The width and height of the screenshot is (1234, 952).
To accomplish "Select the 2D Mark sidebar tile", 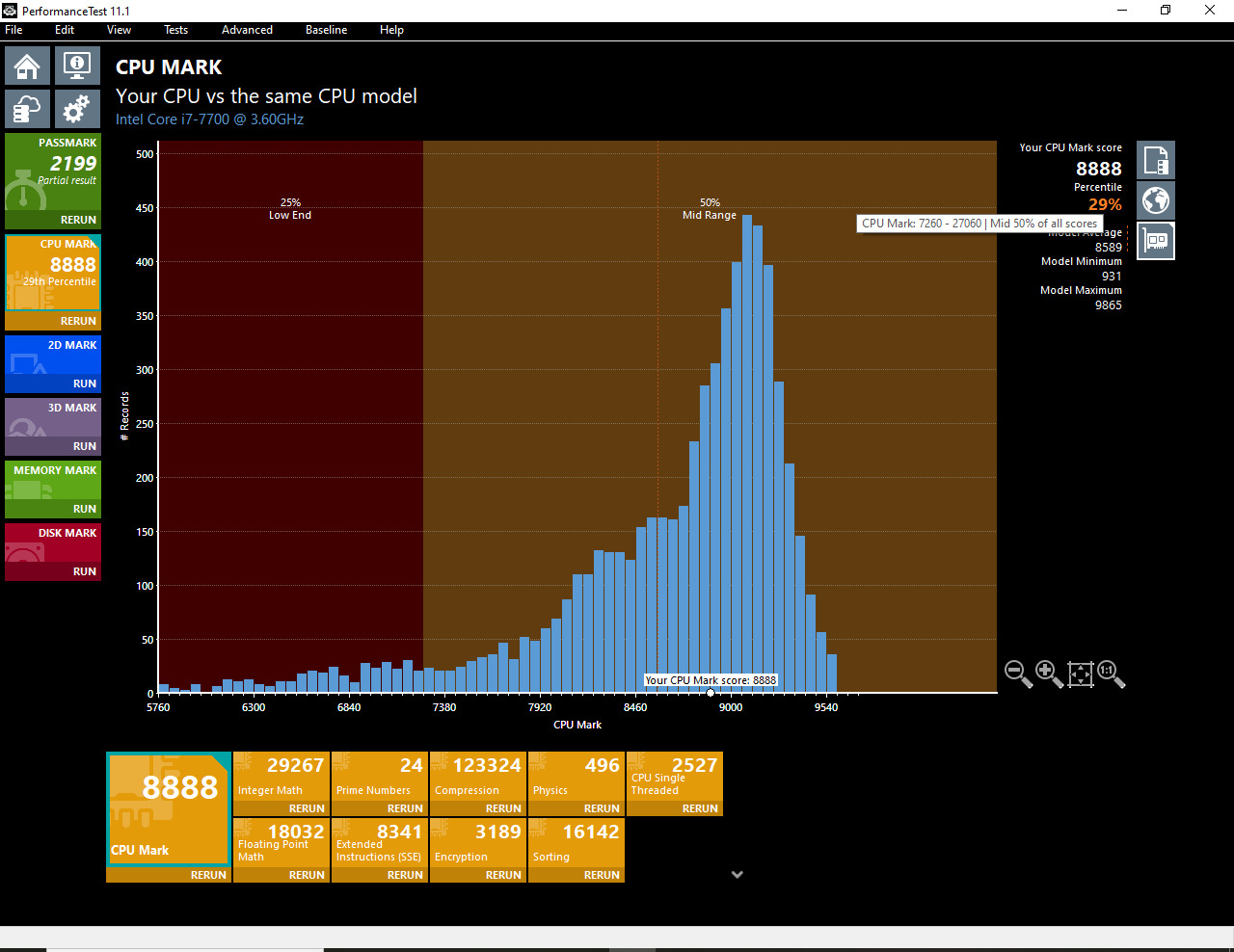I will point(53,355).
